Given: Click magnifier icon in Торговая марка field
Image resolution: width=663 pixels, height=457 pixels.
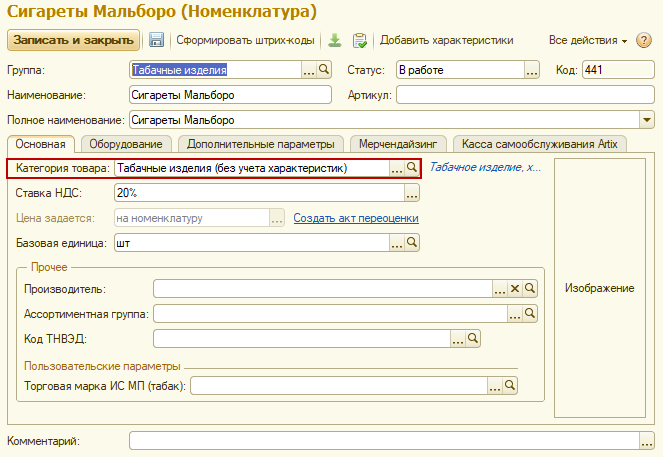Looking at the screenshot, I should click(x=510, y=386).
